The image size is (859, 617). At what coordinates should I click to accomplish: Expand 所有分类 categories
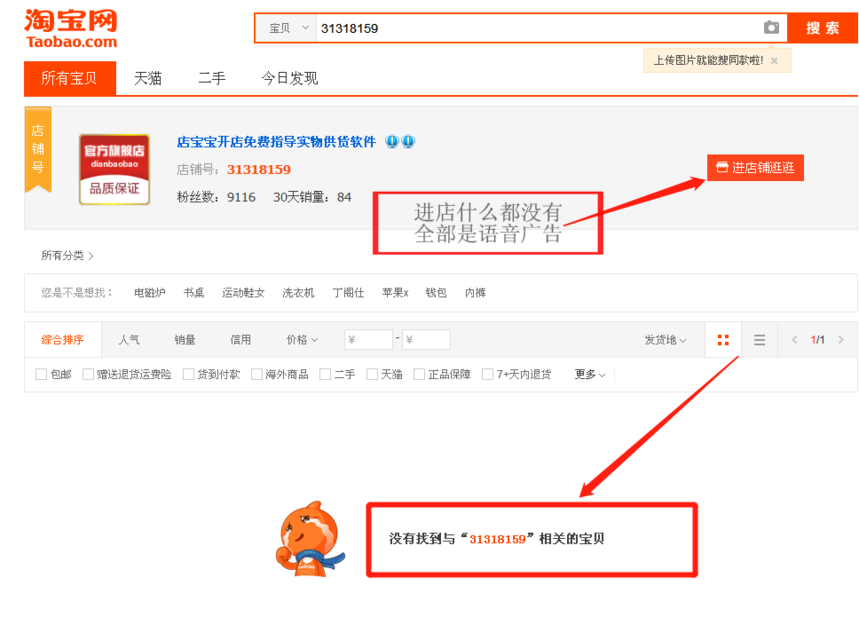[67, 255]
